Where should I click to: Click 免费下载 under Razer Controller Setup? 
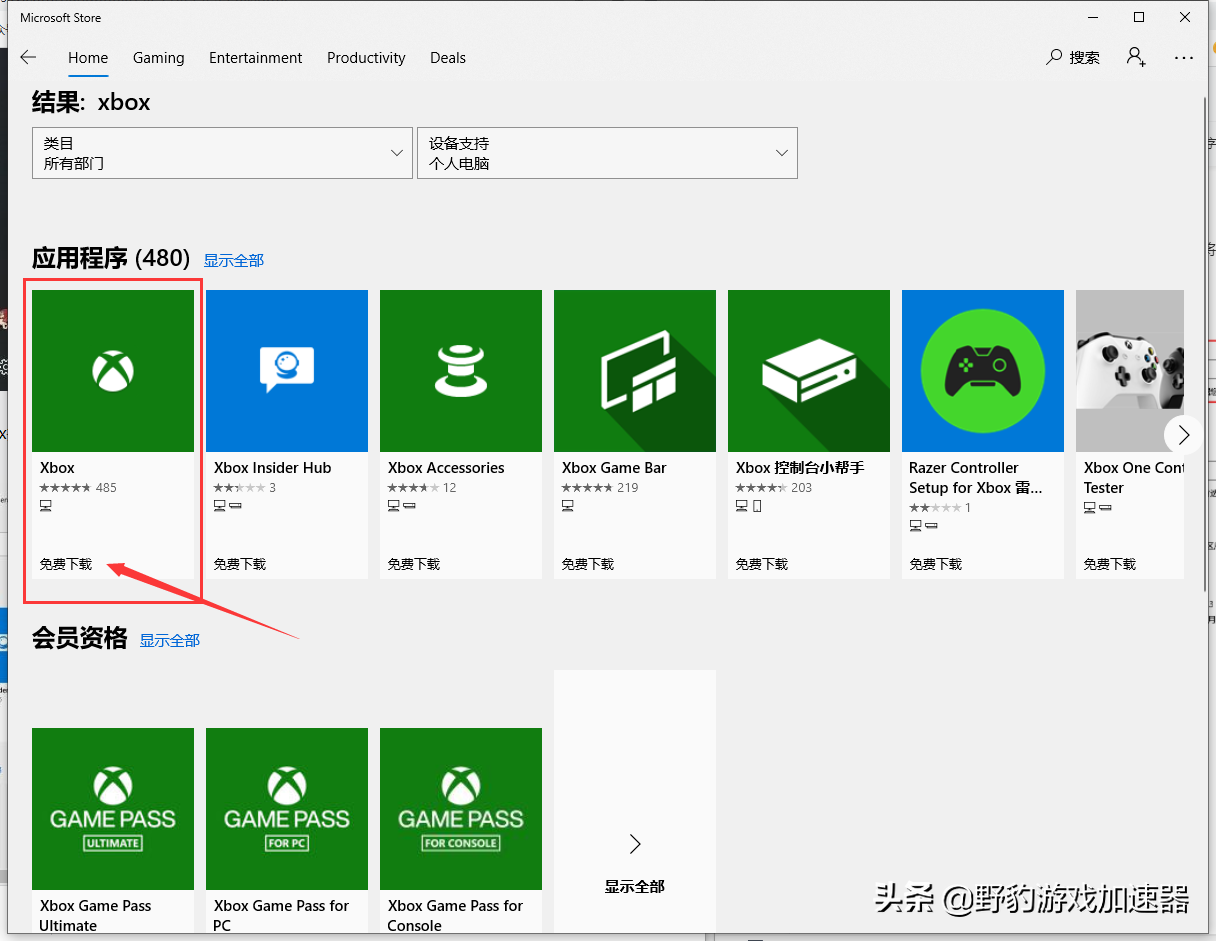(x=936, y=564)
